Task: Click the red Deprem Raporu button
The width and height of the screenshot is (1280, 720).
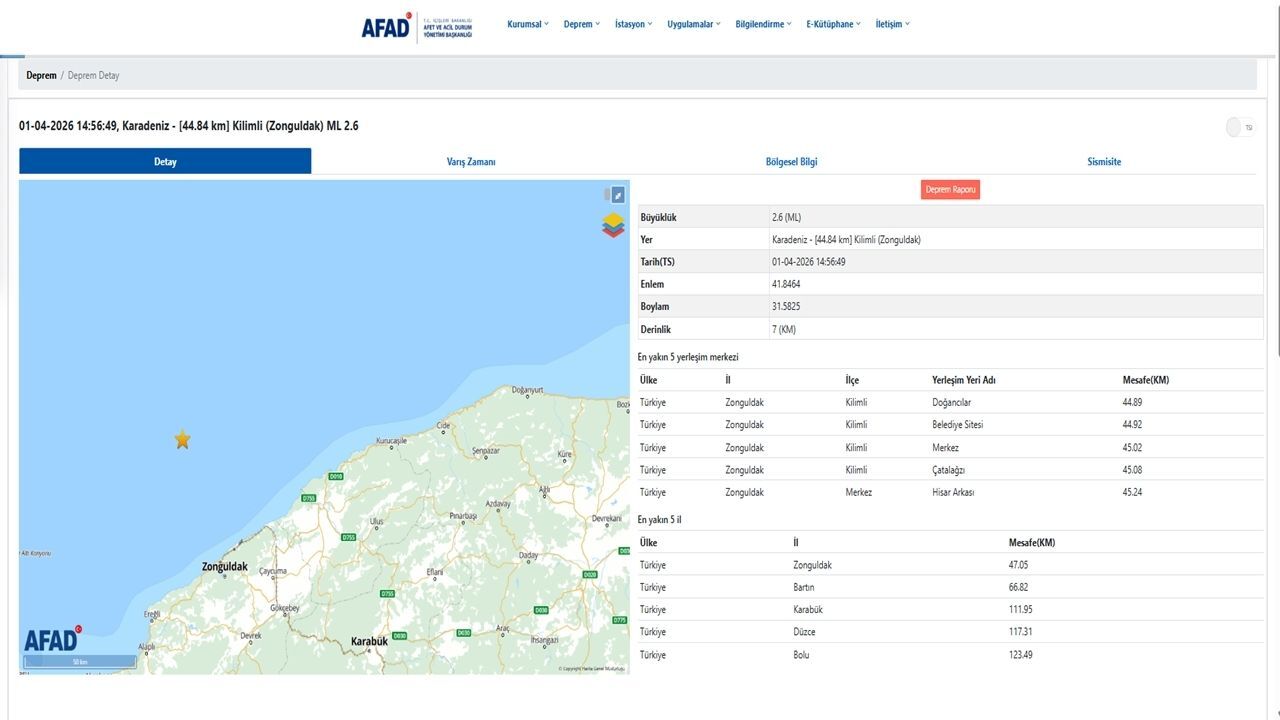Action: click(x=950, y=189)
